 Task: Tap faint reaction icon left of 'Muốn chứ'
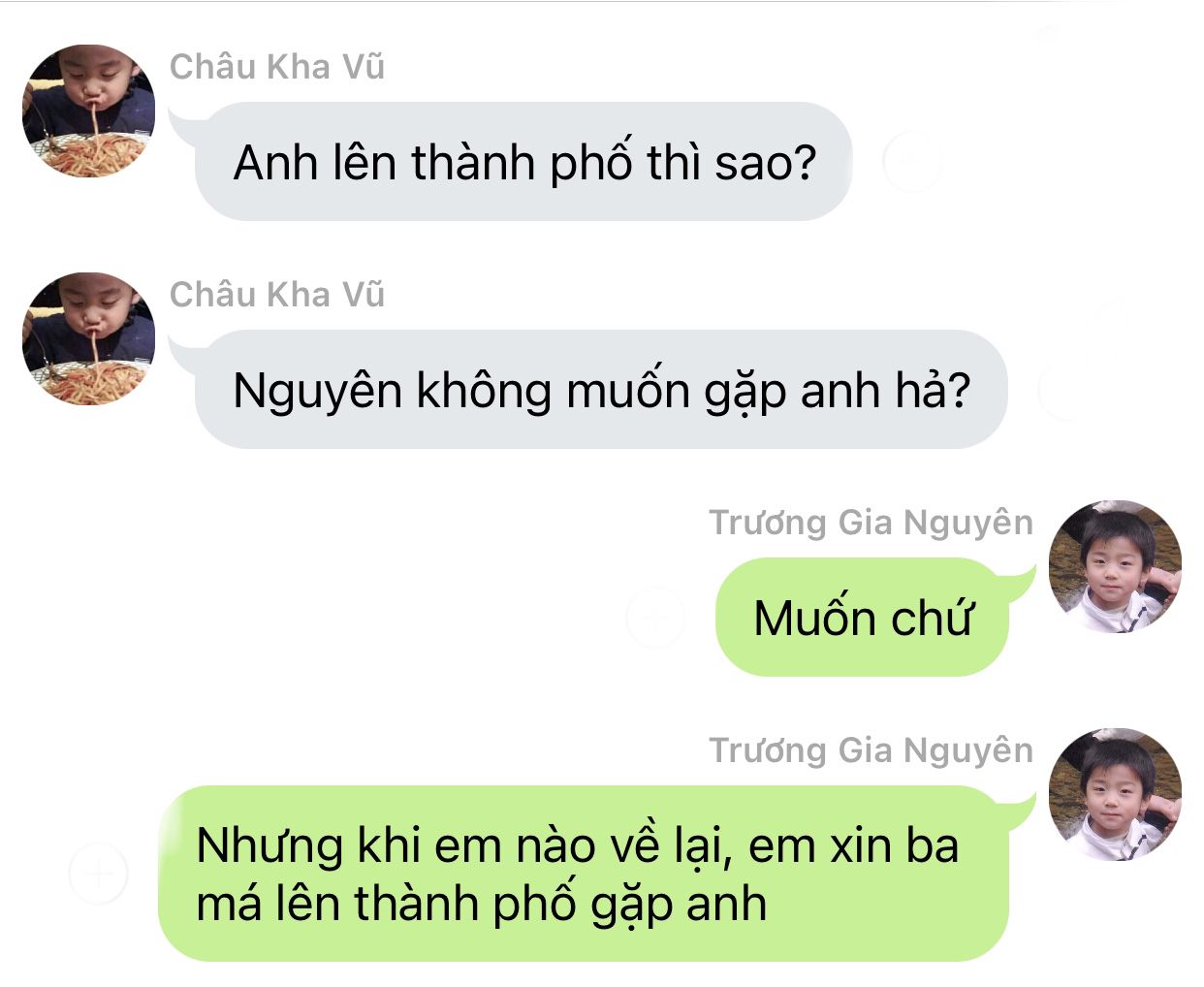(x=655, y=617)
